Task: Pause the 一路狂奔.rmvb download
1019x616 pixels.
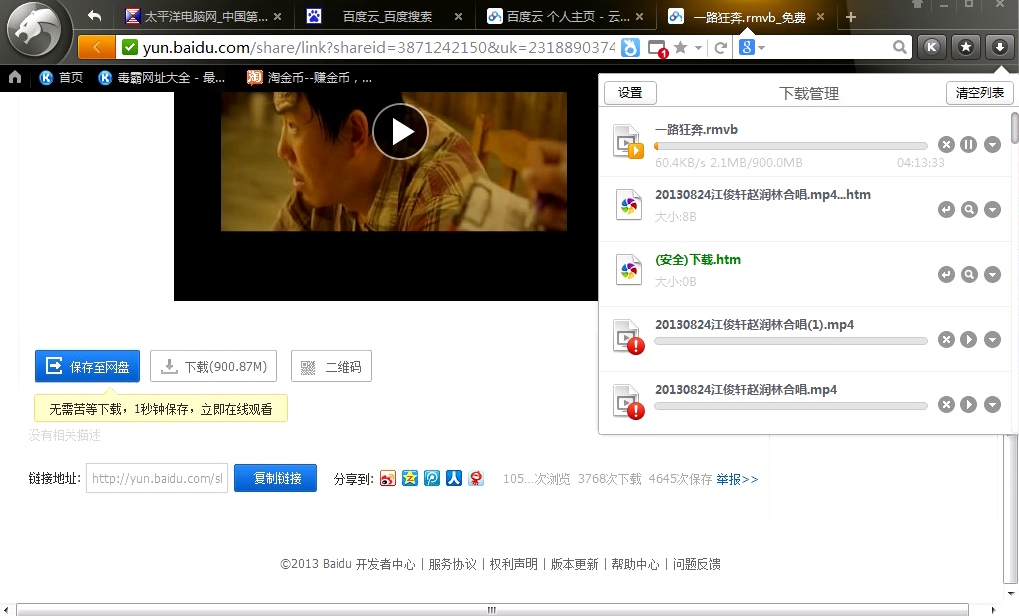Action: [x=968, y=144]
